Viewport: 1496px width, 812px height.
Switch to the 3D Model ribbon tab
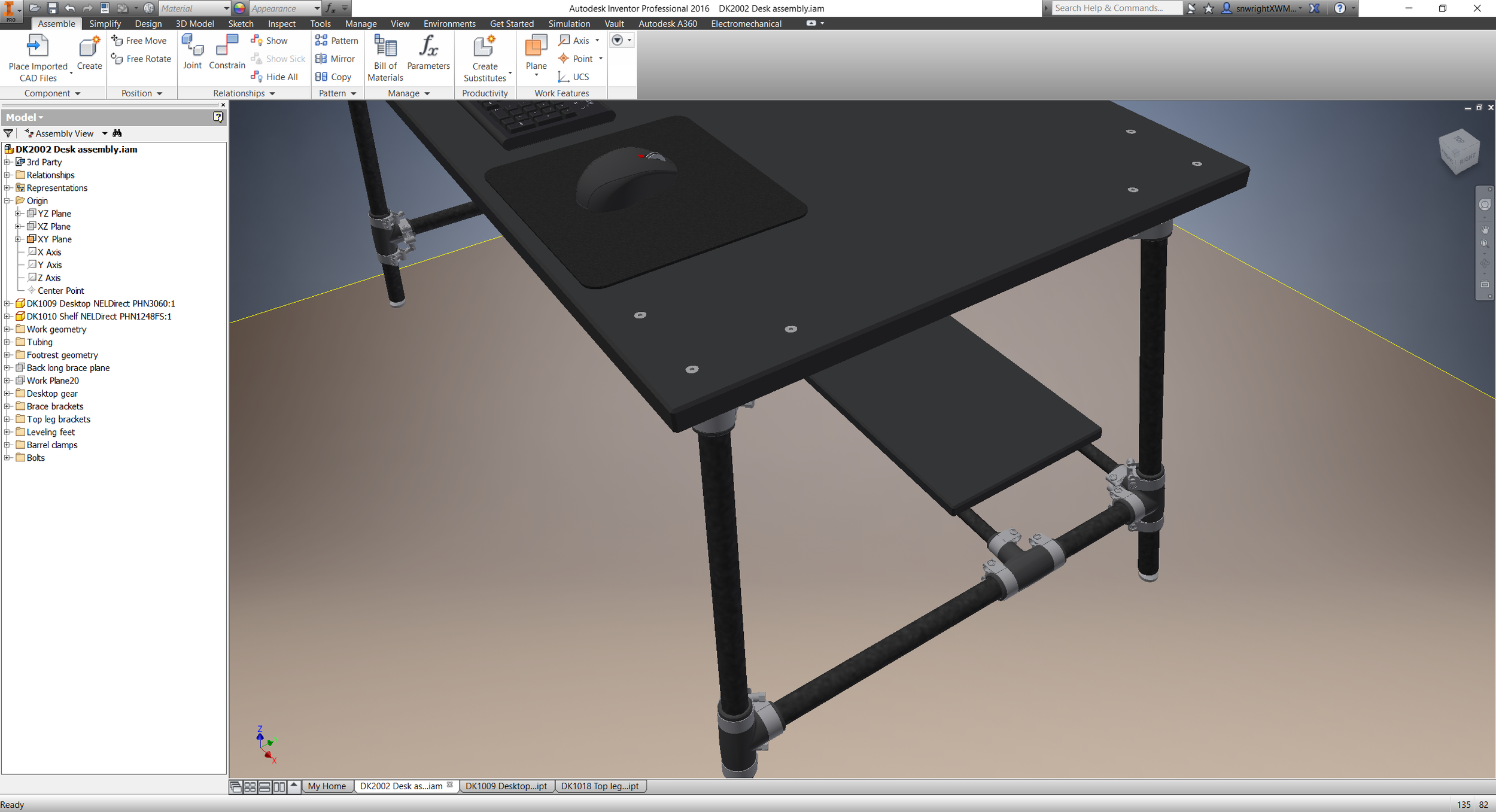click(194, 23)
